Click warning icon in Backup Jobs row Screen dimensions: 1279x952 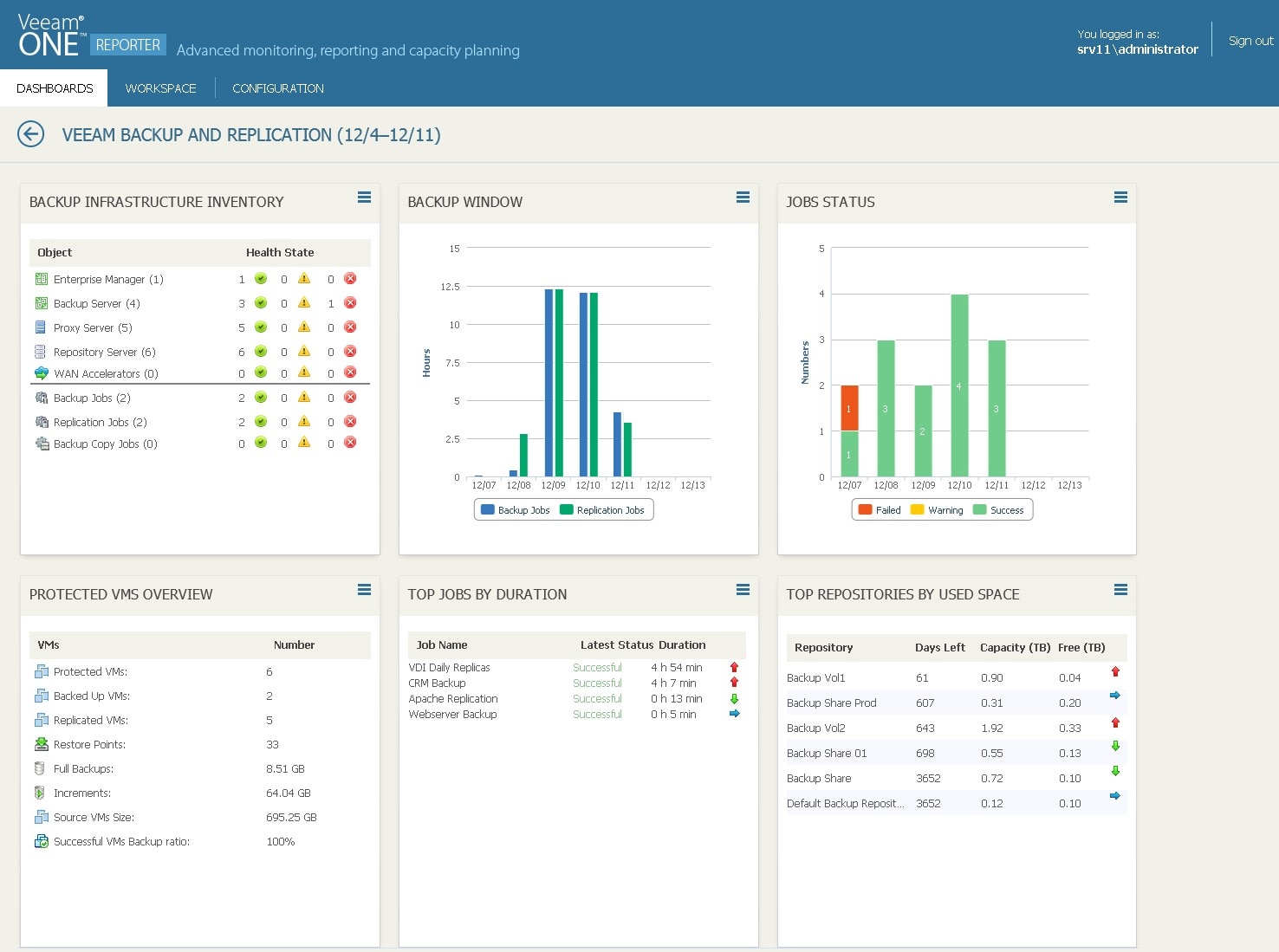304,397
